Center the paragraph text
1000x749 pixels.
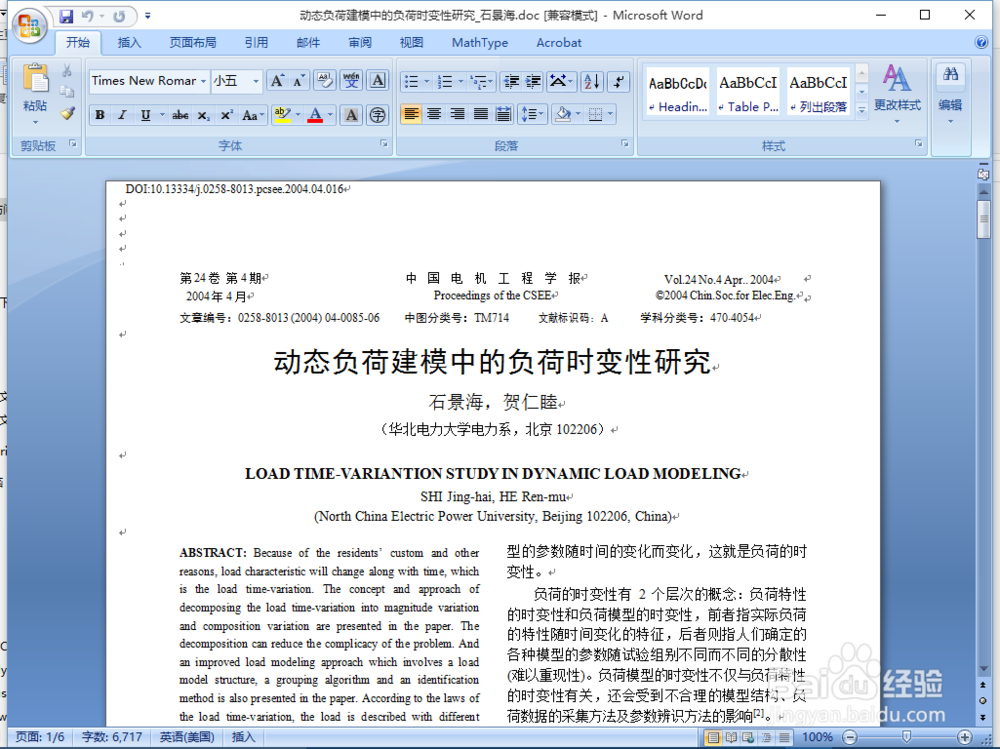[434, 115]
